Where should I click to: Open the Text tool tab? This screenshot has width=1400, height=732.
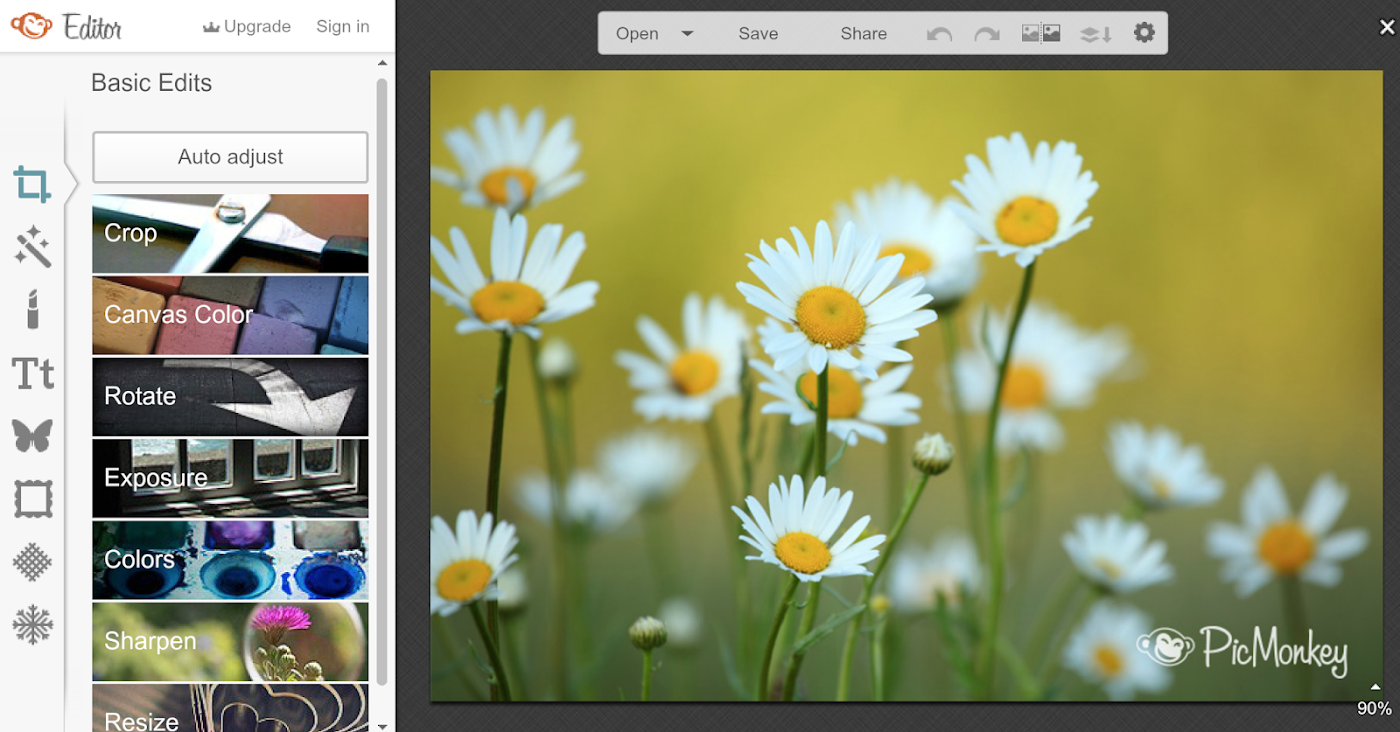[x=32, y=373]
